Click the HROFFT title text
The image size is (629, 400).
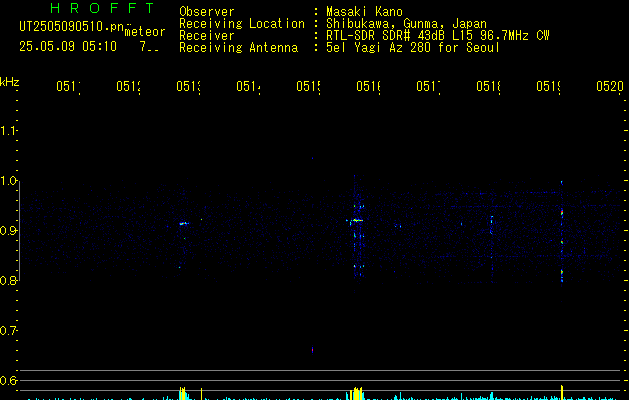(102, 8)
